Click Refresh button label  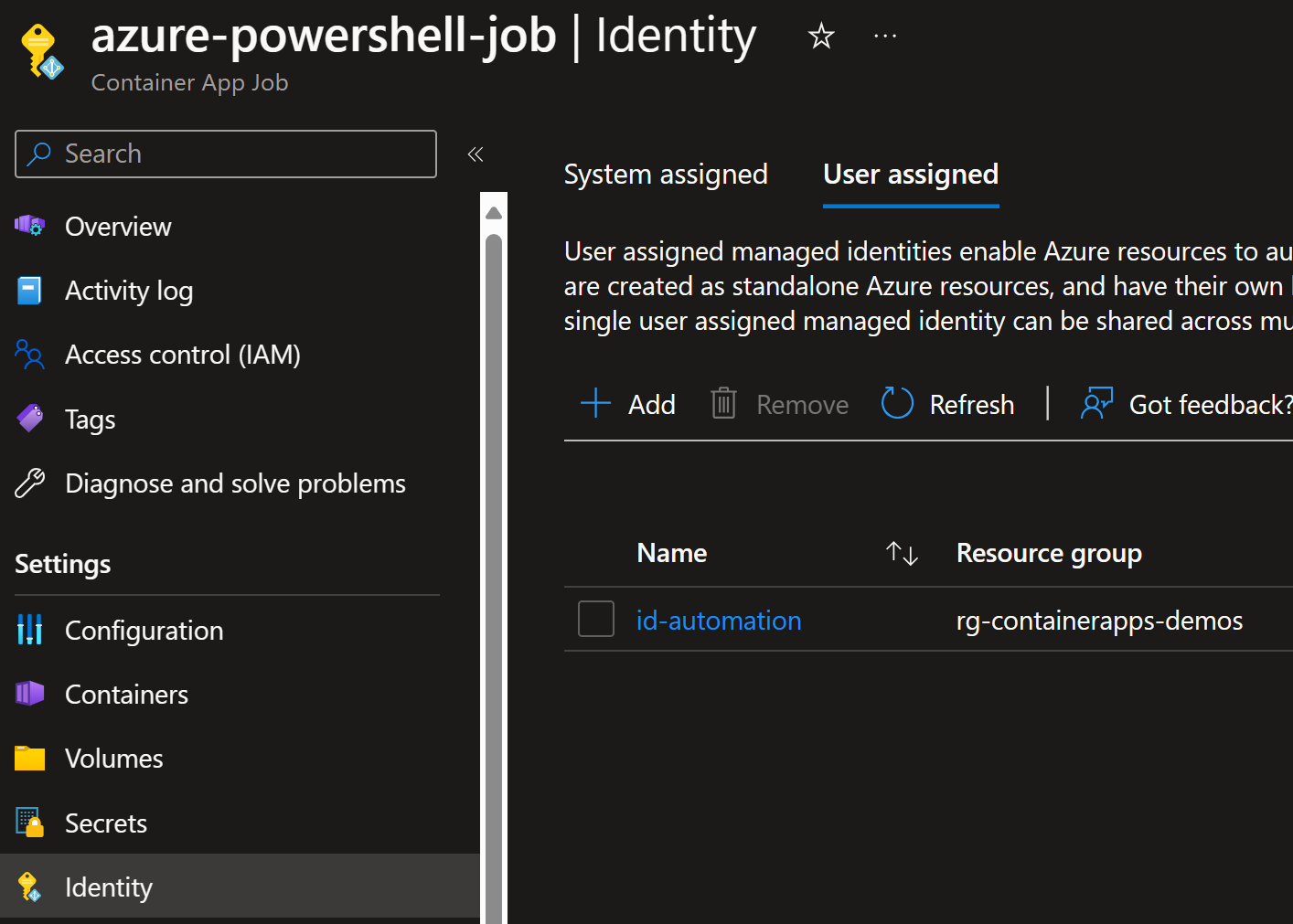click(971, 404)
